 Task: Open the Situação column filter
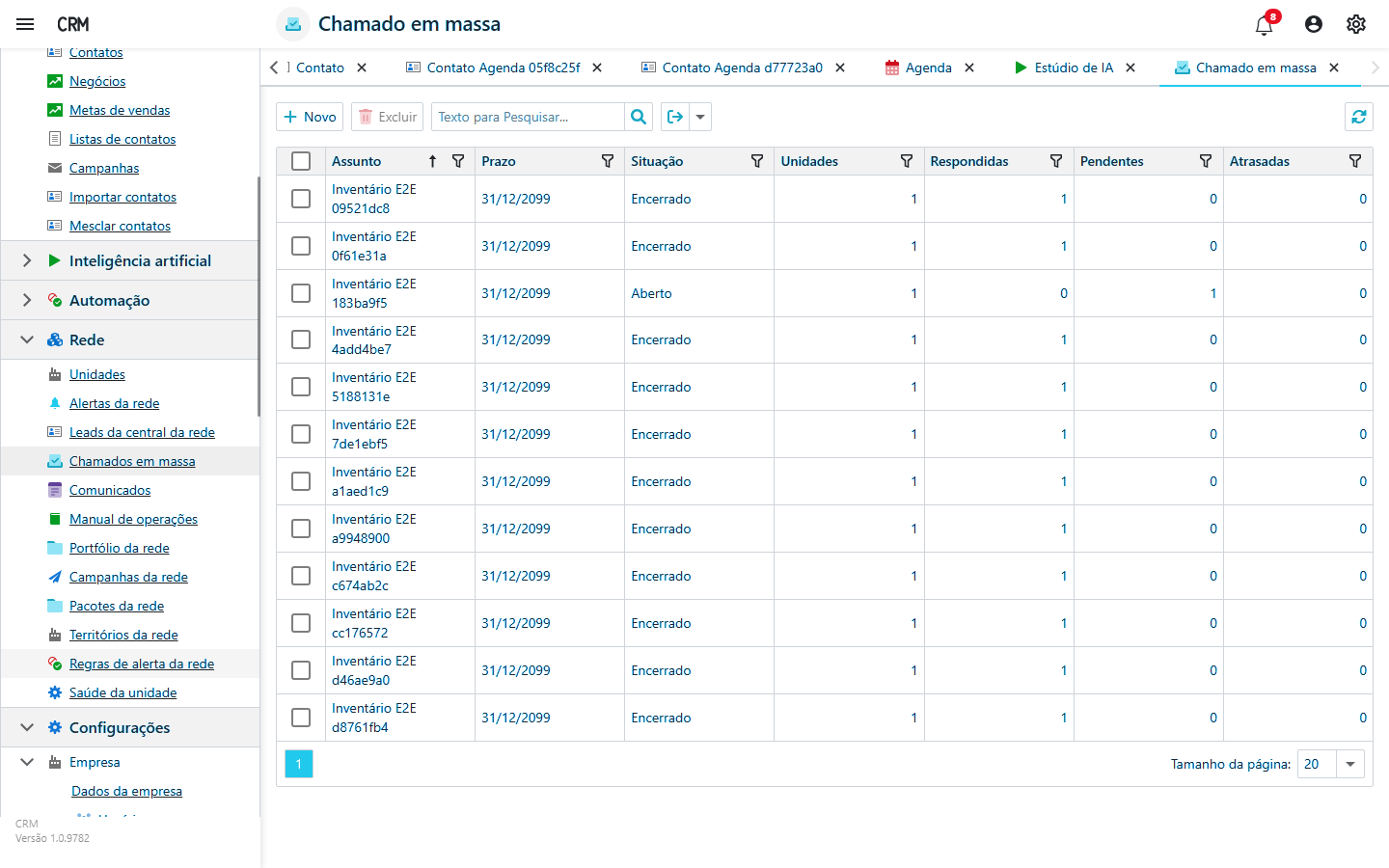(757, 161)
